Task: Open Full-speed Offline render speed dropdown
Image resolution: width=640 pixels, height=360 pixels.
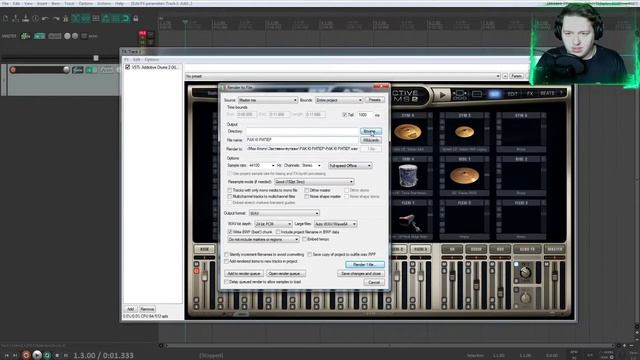Action: pos(350,166)
